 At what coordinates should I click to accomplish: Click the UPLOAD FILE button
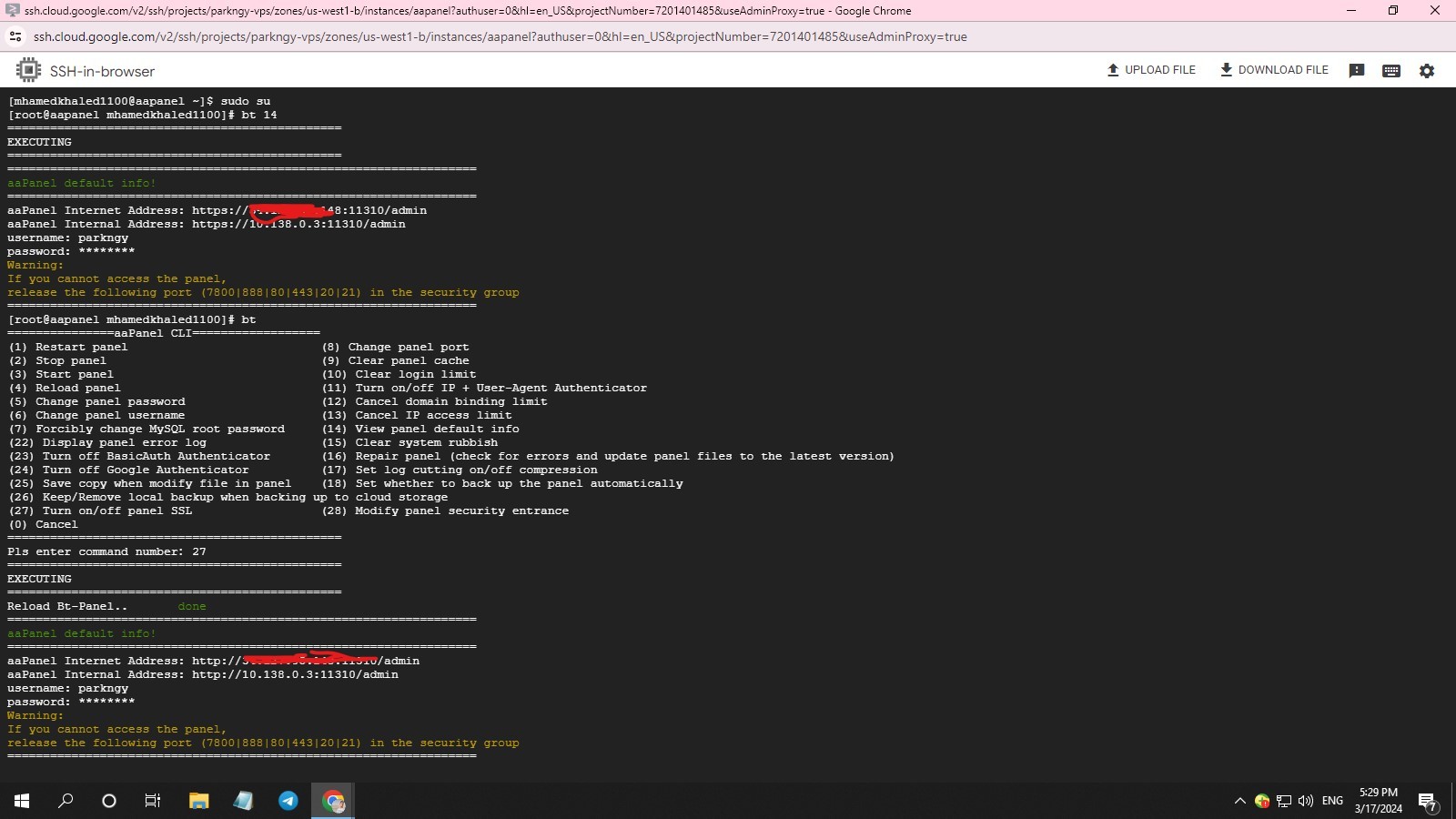tap(1151, 70)
